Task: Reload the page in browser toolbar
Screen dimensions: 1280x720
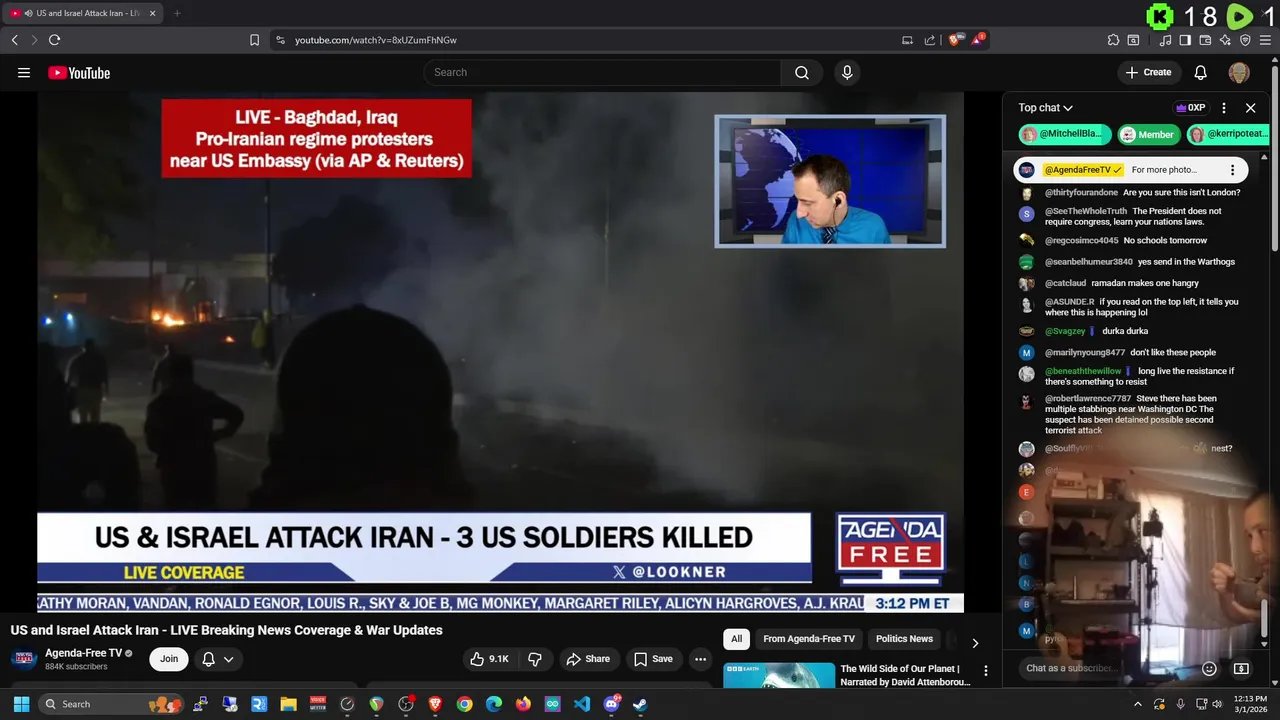Action: [x=54, y=40]
